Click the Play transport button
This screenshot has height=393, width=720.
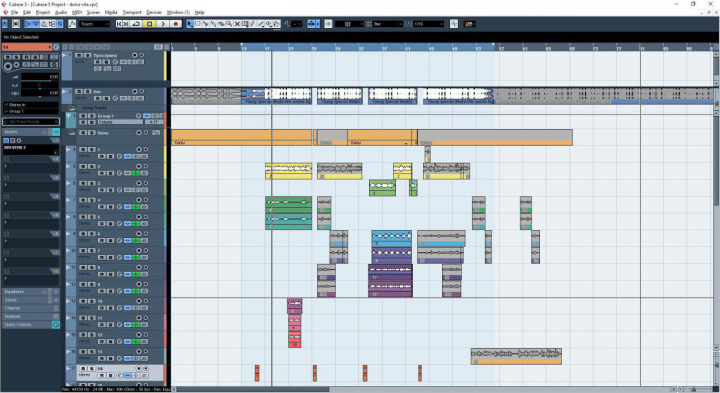[163, 24]
